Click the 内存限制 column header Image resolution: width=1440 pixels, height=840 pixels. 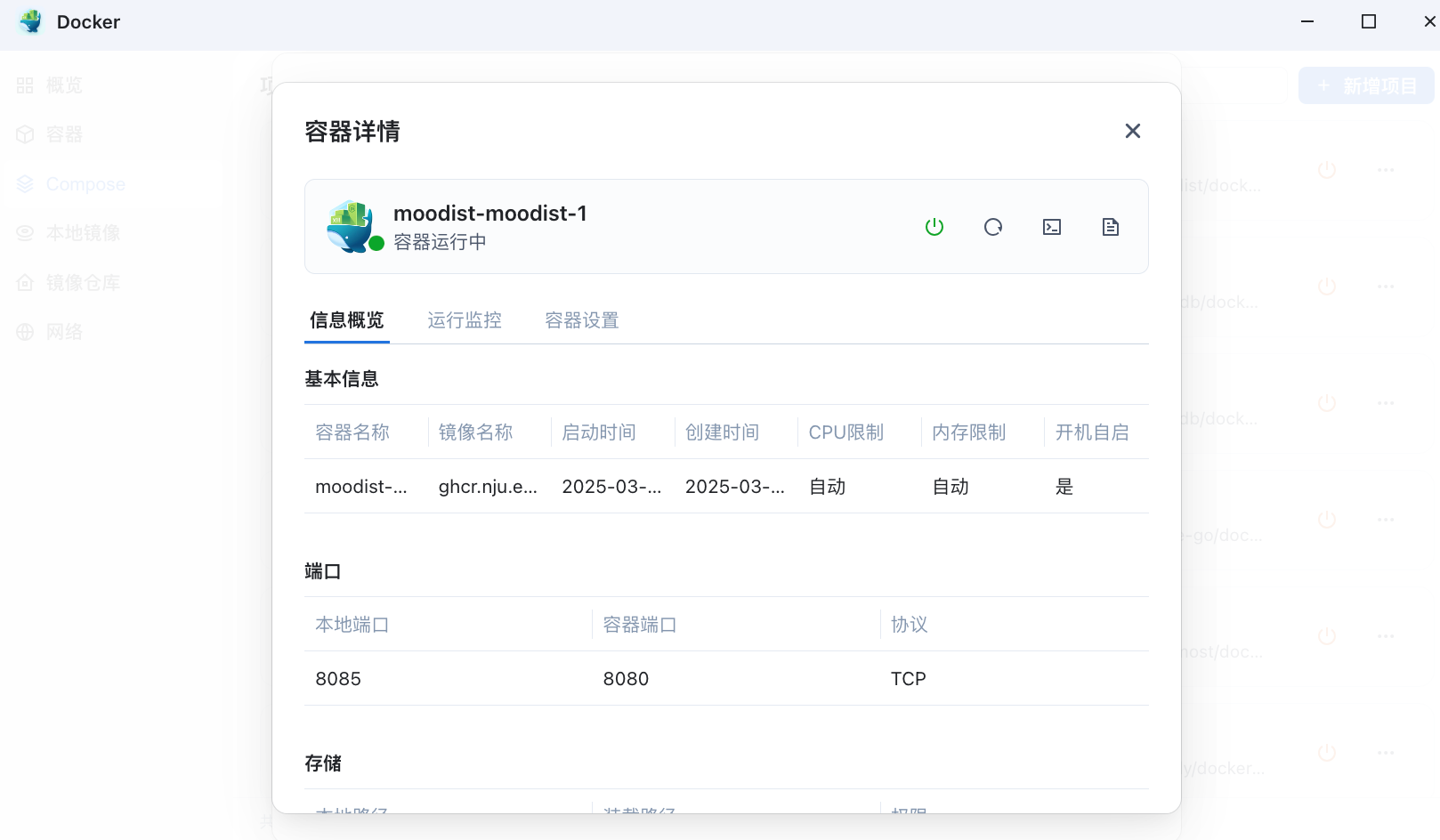click(969, 432)
